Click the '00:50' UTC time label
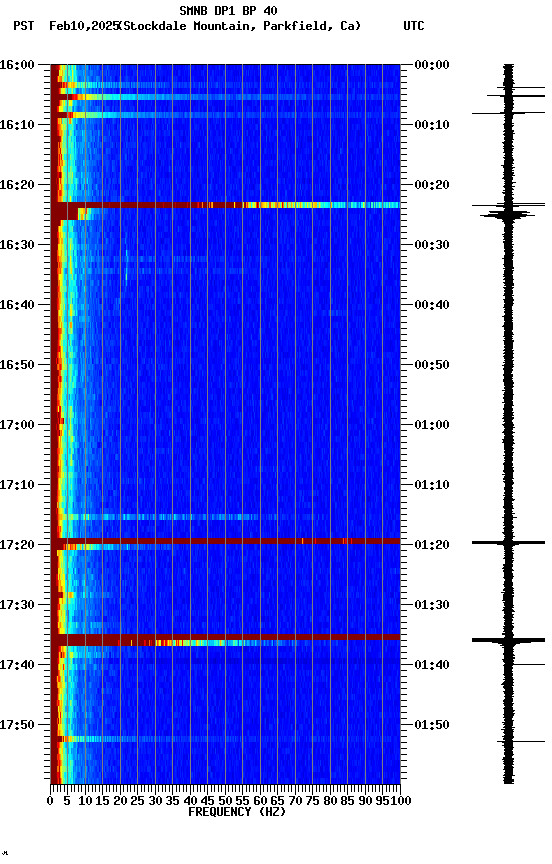 432,365
